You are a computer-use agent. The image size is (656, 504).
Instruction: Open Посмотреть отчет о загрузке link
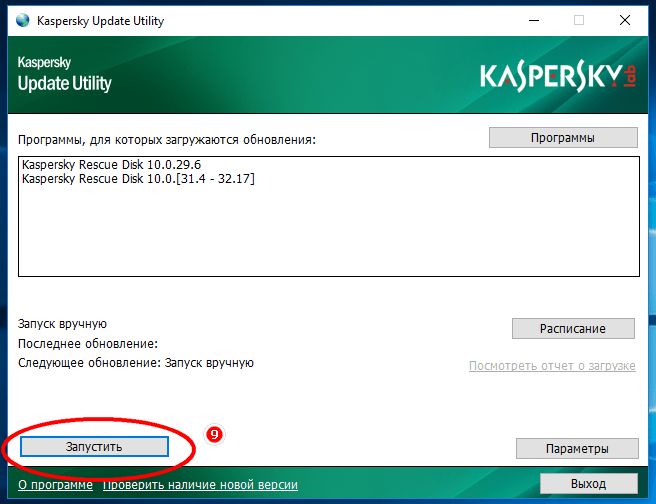pos(552,366)
